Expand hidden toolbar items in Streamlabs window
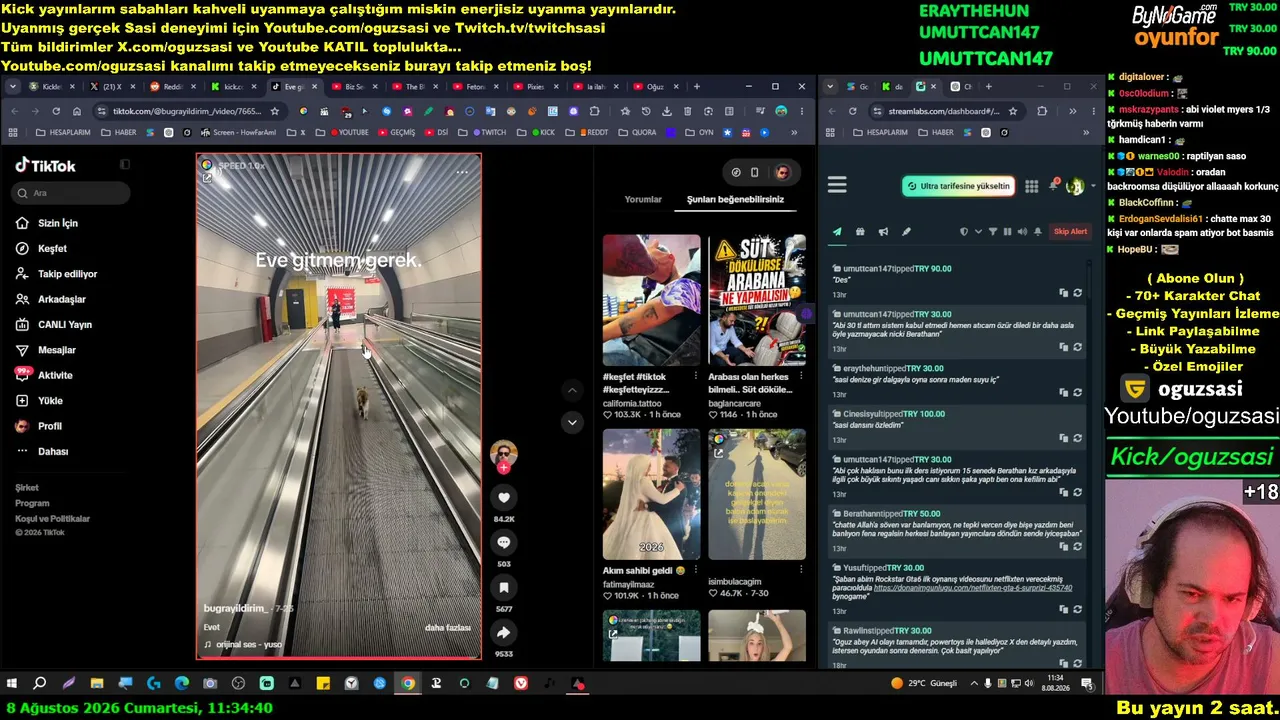This screenshot has width=1280, height=720. point(1072,111)
